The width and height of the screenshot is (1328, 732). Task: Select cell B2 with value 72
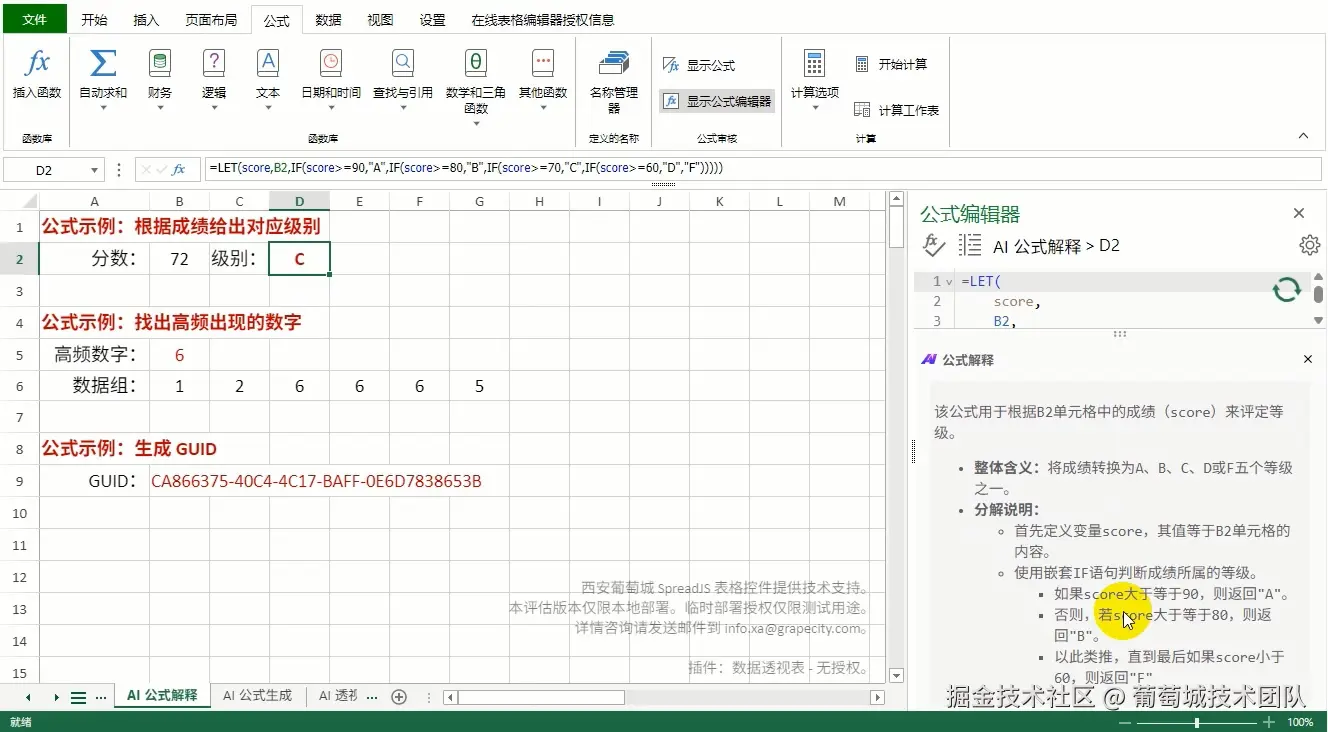[180, 259]
